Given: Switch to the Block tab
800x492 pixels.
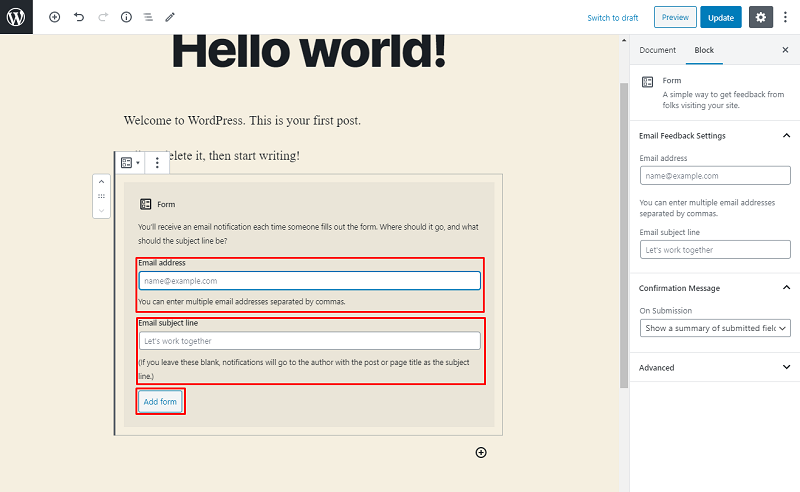Looking at the screenshot, I should tap(704, 50).
